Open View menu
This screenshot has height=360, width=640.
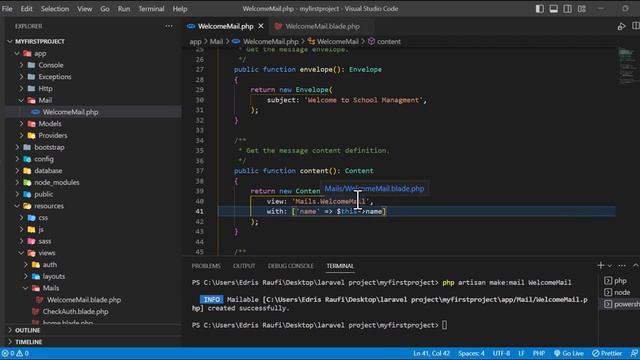point(84,9)
